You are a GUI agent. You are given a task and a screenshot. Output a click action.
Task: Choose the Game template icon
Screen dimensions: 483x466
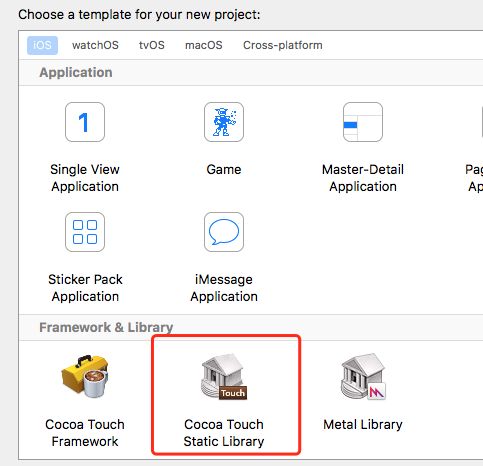click(x=224, y=122)
